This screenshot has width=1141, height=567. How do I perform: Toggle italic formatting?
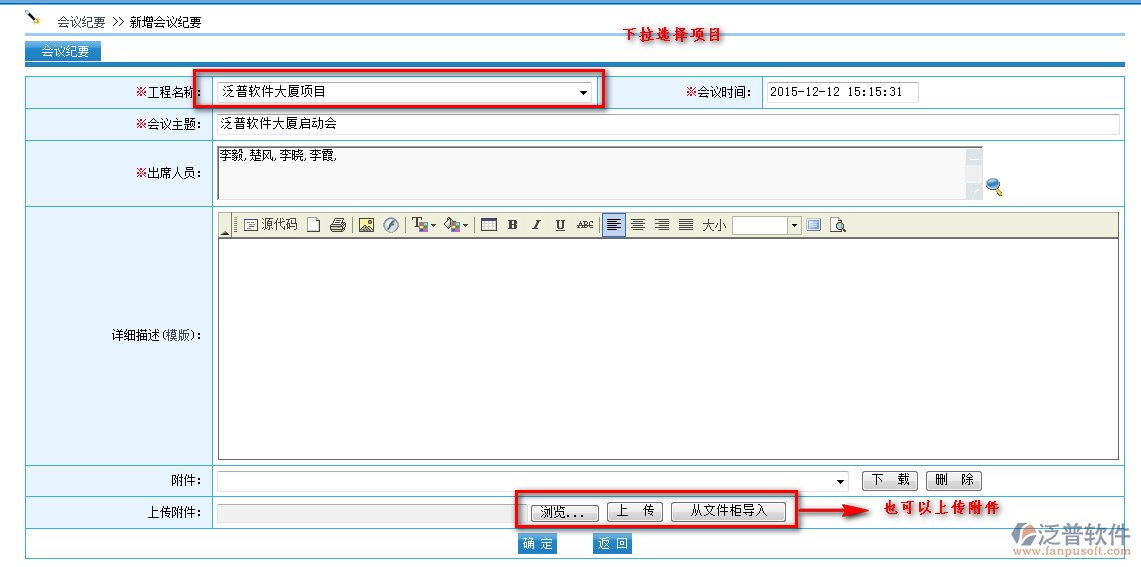pos(536,225)
